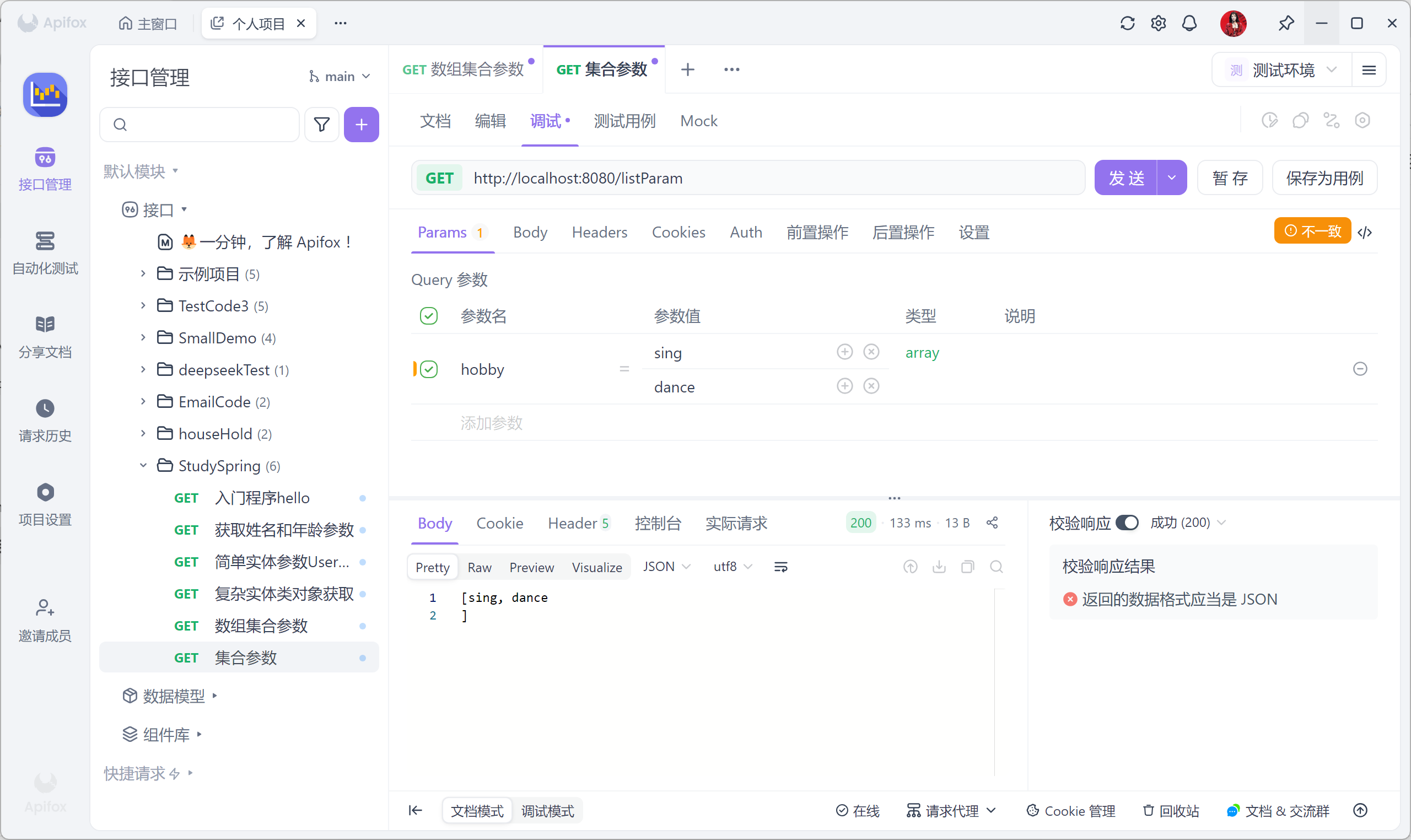Open the 请求历史 sidebar section
The image size is (1411, 840).
(x=45, y=421)
